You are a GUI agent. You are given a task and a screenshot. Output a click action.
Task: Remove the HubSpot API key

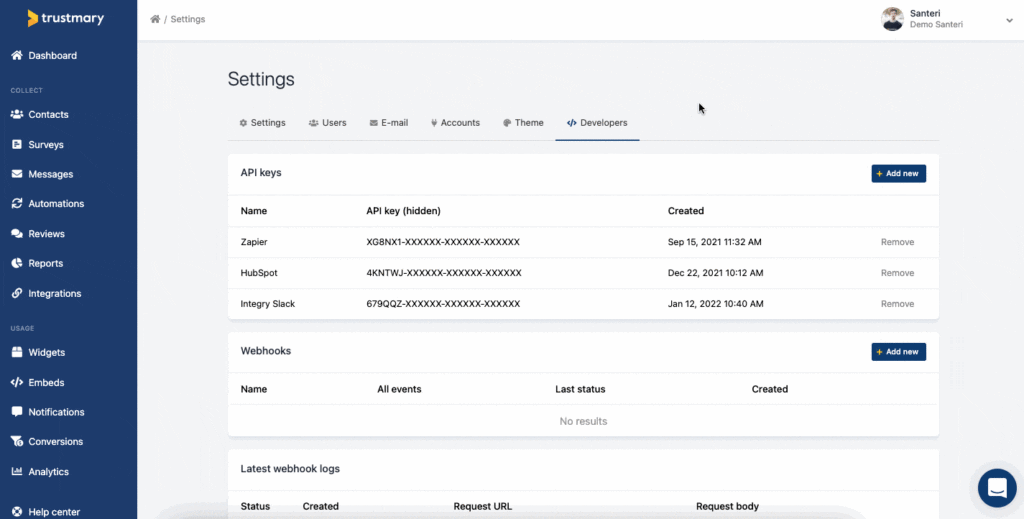click(897, 273)
